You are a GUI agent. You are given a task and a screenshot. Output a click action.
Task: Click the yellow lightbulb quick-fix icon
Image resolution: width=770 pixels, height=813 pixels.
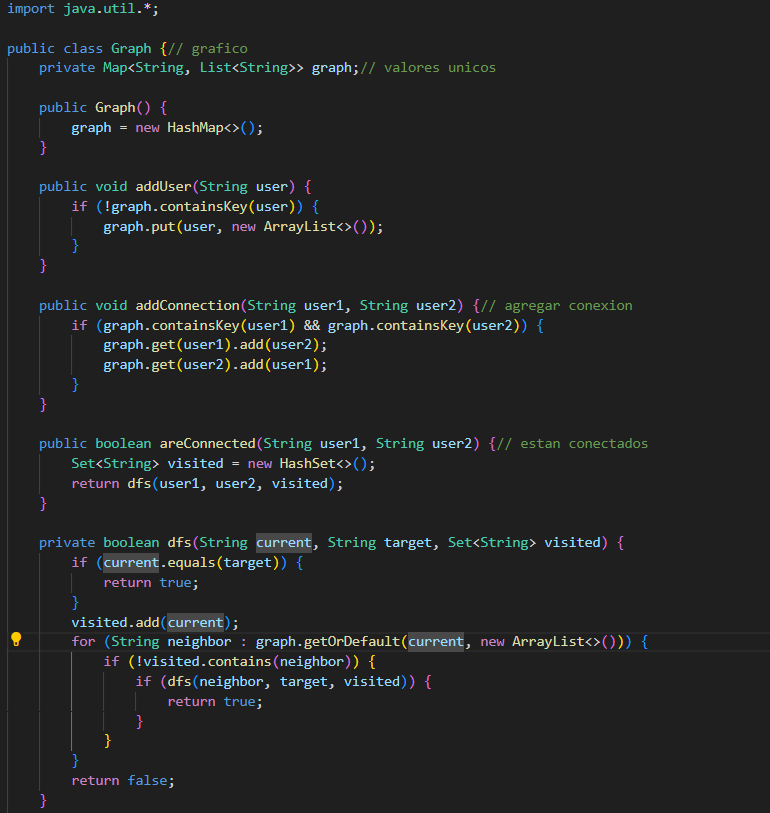[x=16, y=640]
